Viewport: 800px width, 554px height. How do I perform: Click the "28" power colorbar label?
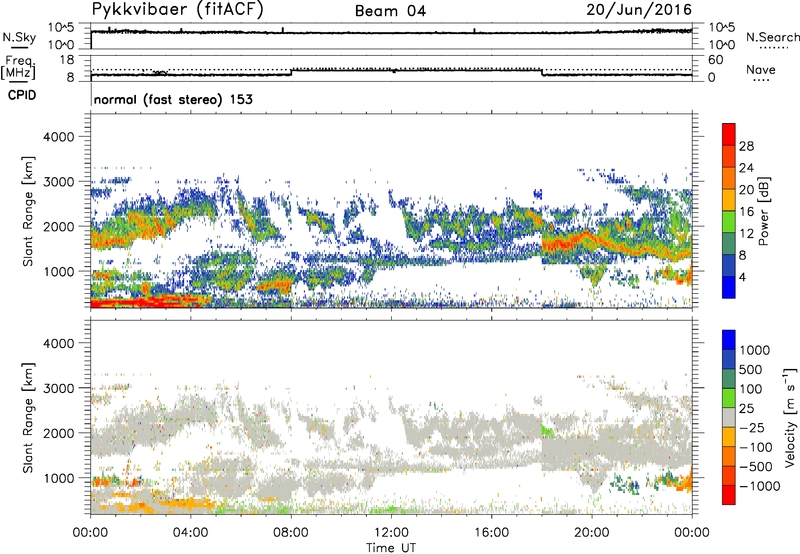[746, 146]
